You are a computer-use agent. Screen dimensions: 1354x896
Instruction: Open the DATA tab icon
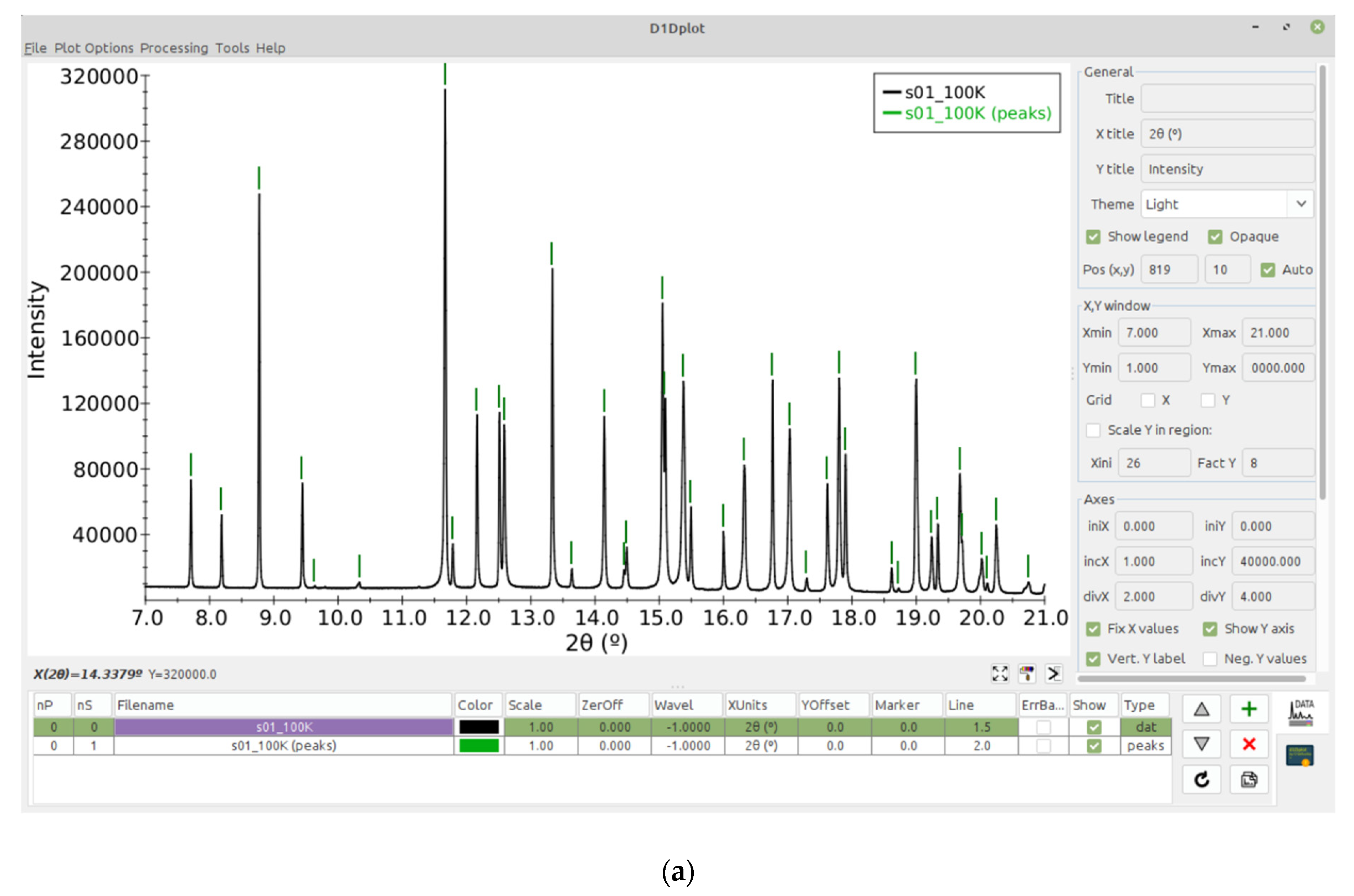click(x=1301, y=713)
